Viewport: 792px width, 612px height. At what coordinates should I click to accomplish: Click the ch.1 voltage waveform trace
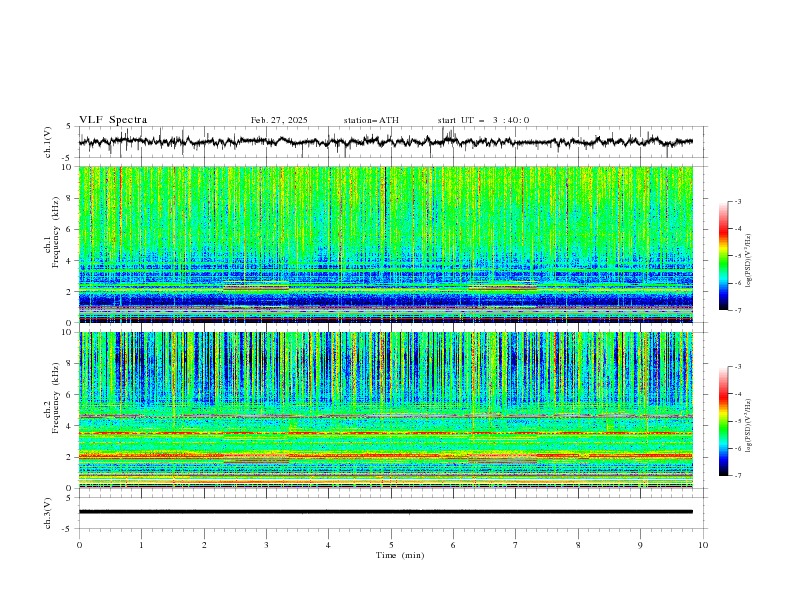tap(385, 142)
